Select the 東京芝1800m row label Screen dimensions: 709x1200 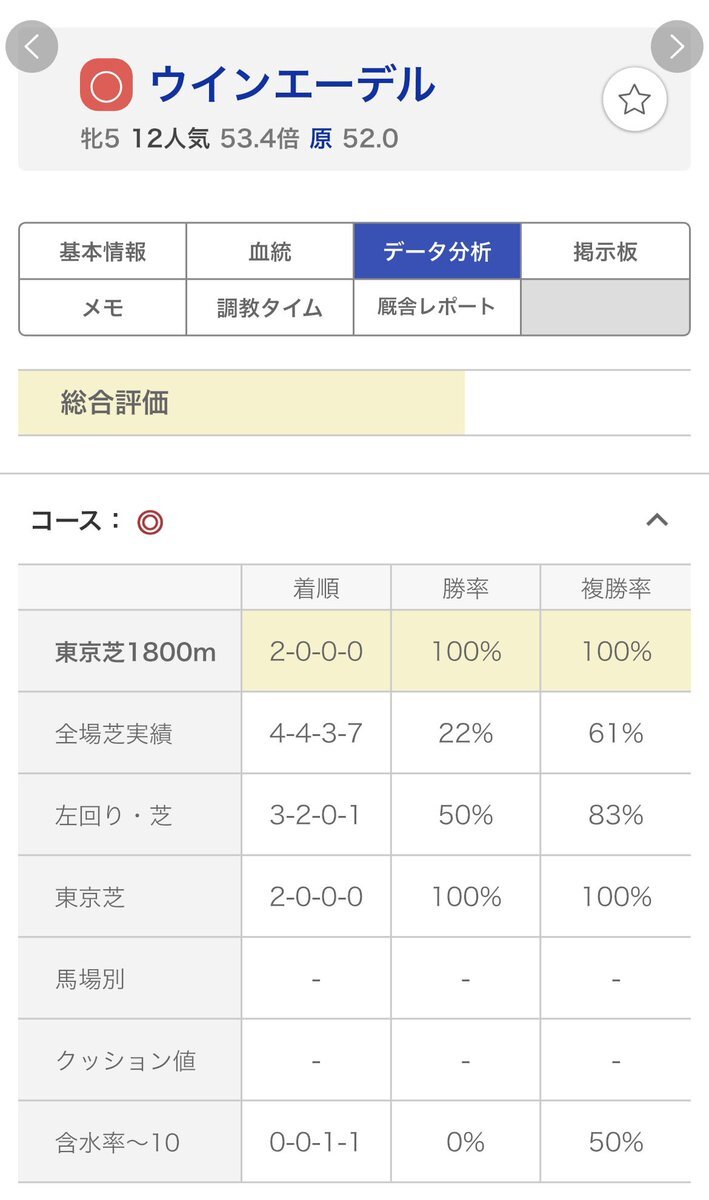[x=135, y=652]
